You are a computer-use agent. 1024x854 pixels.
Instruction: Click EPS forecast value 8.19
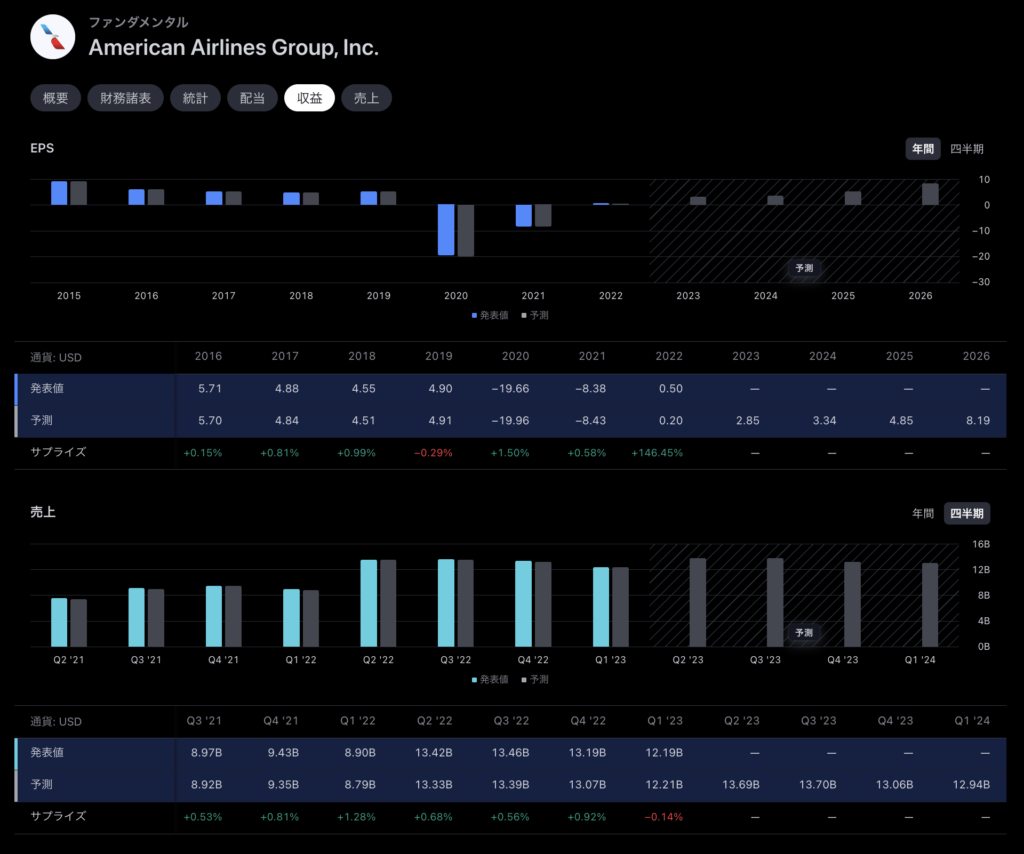[978, 420]
